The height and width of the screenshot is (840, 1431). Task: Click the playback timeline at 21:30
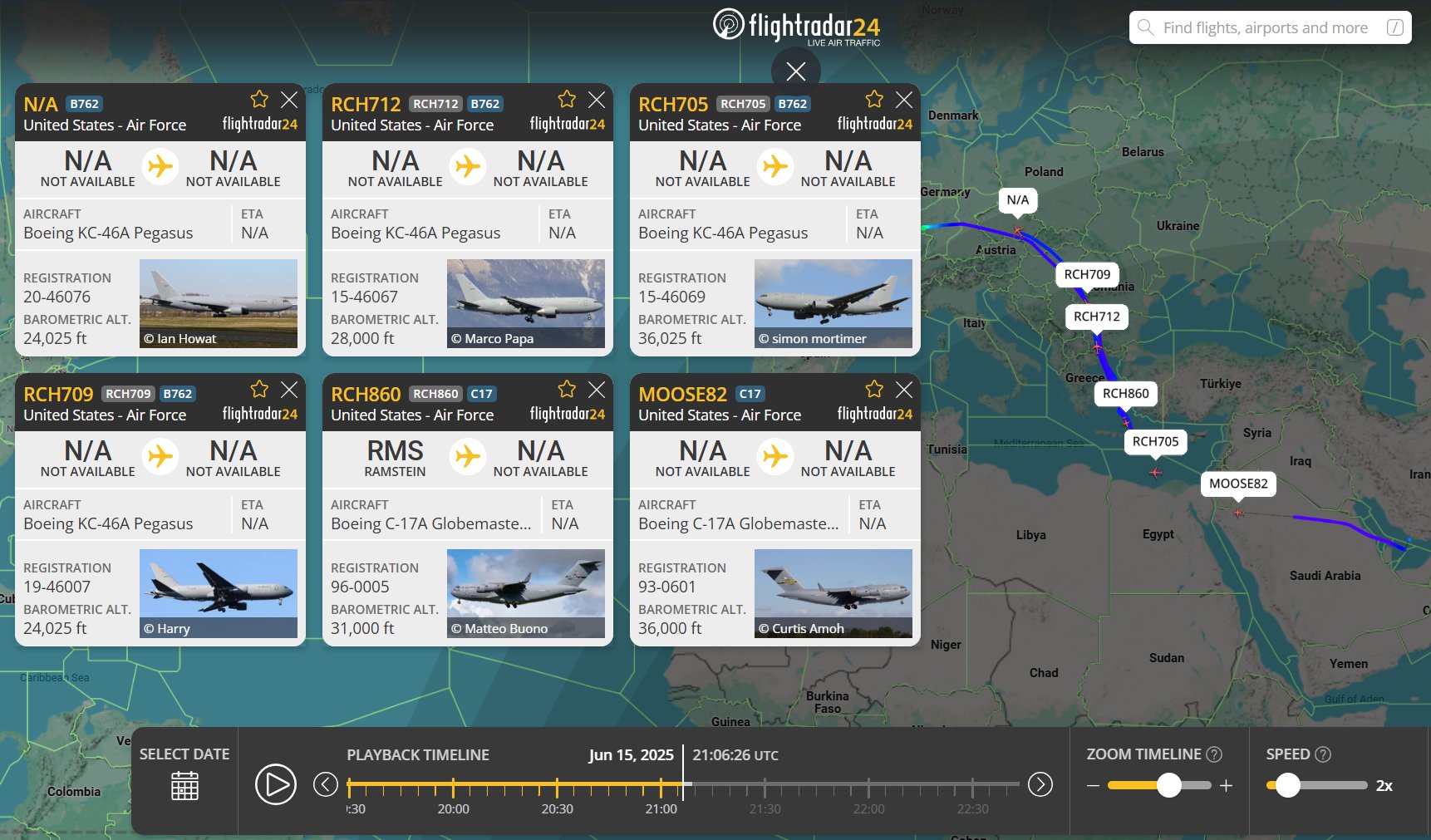[765, 785]
